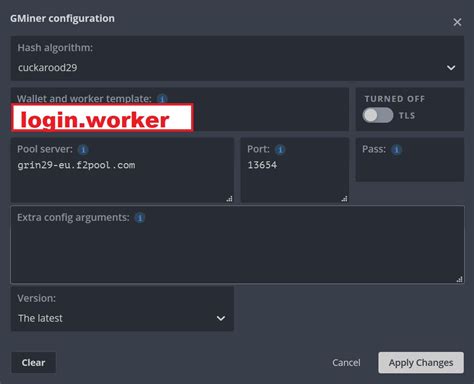This screenshot has width=474, height=384.
Task: Click the Cancel link
Action: pos(346,362)
